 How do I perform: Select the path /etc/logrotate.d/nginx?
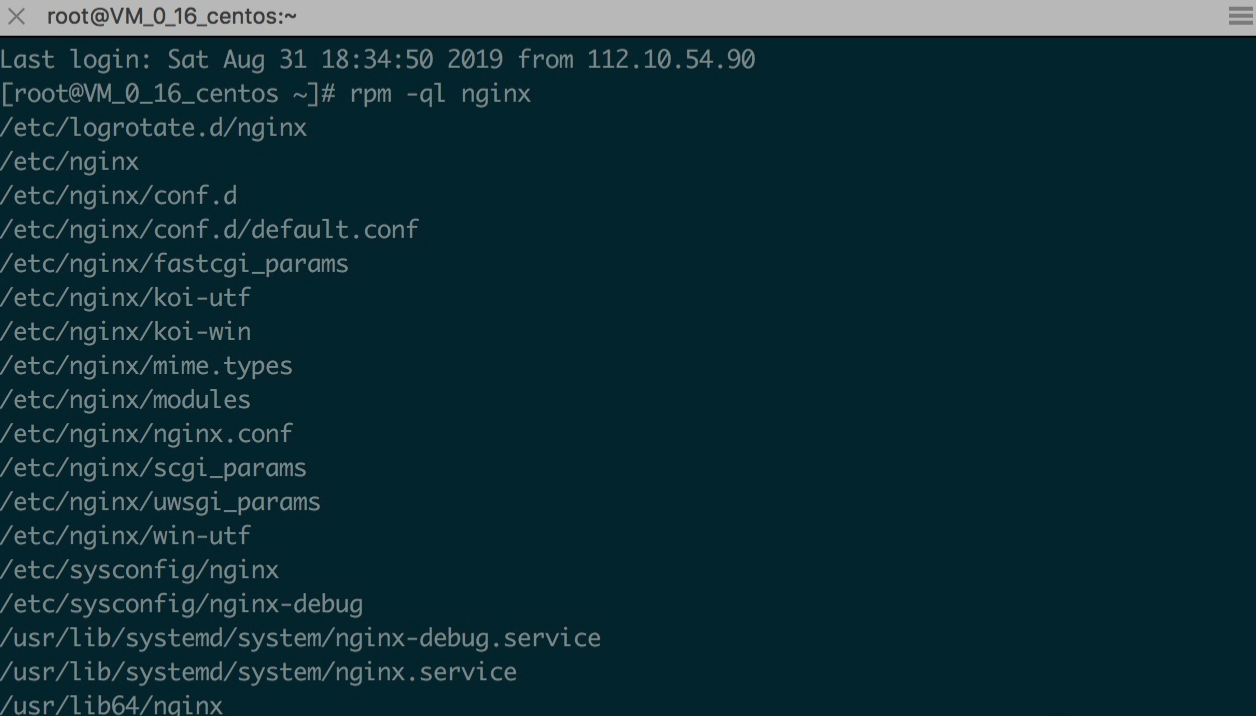pyautogui.click(x=153, y=127)
